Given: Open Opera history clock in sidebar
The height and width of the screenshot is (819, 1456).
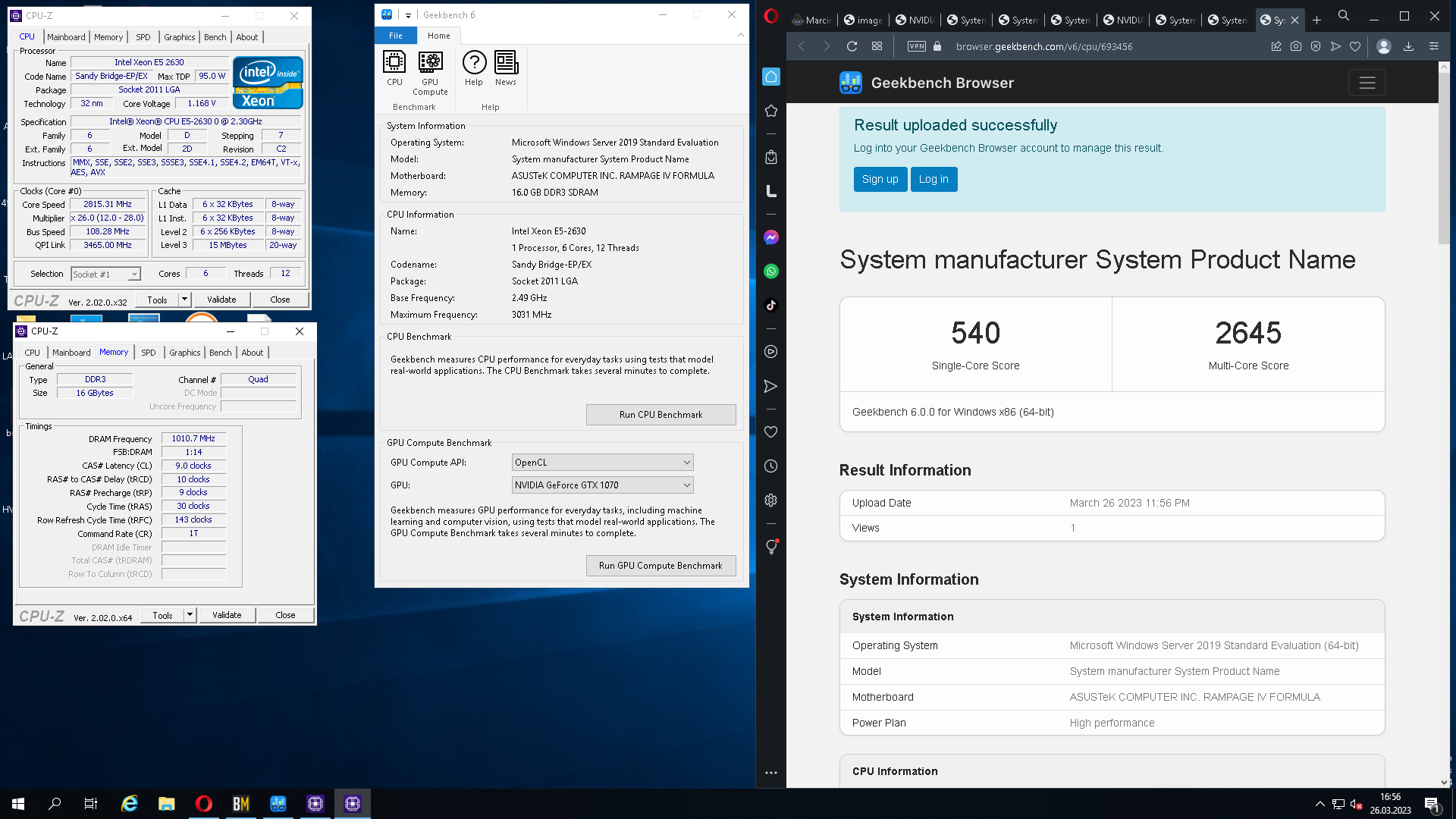Looking at the screenshot, I should pyautogui.click(x=771, y=466).
